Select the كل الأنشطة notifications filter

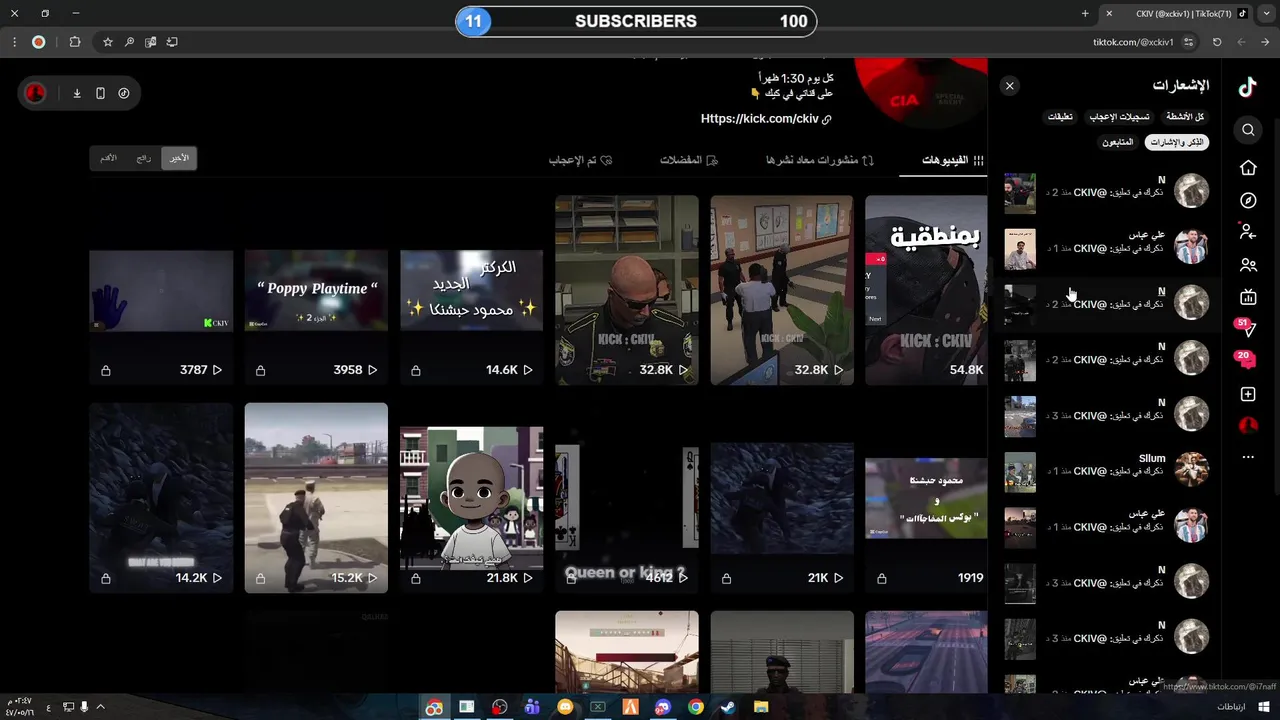coord(1185,117)
